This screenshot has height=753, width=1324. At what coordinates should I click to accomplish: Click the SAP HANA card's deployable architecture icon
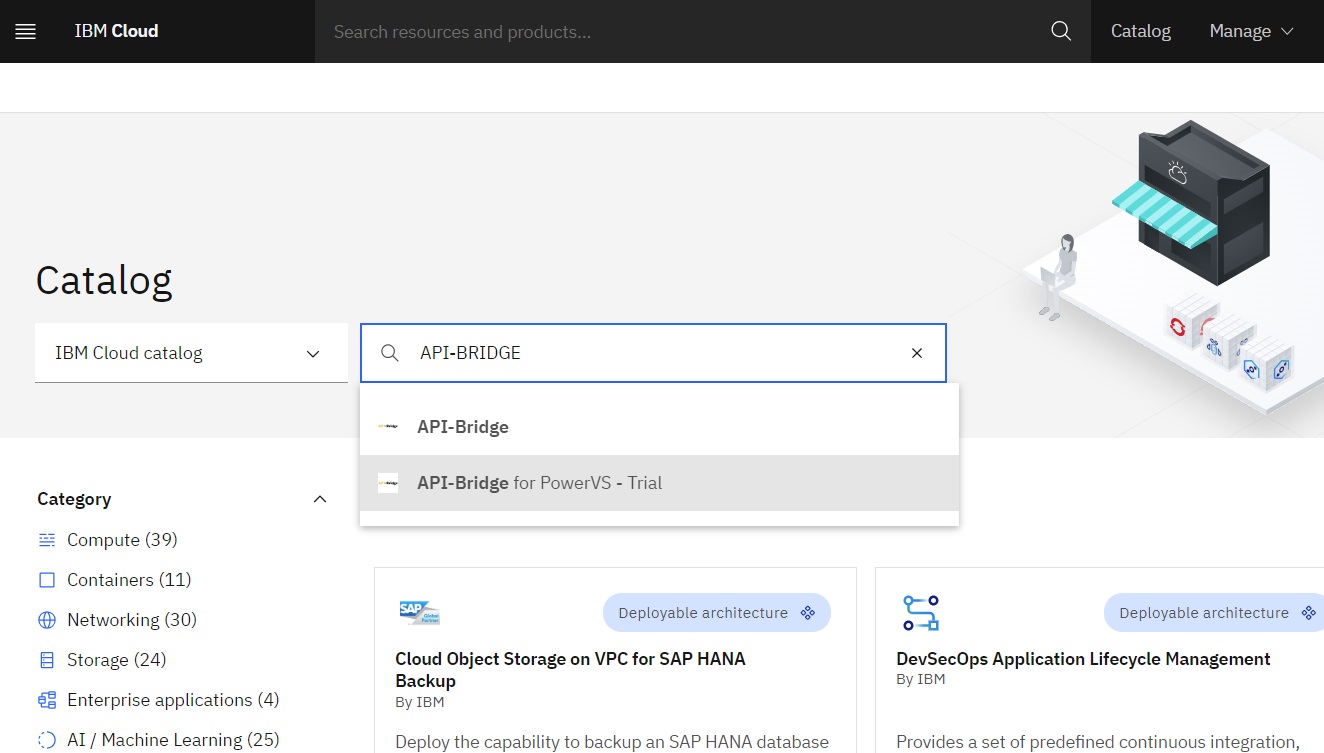pos(808,613)
